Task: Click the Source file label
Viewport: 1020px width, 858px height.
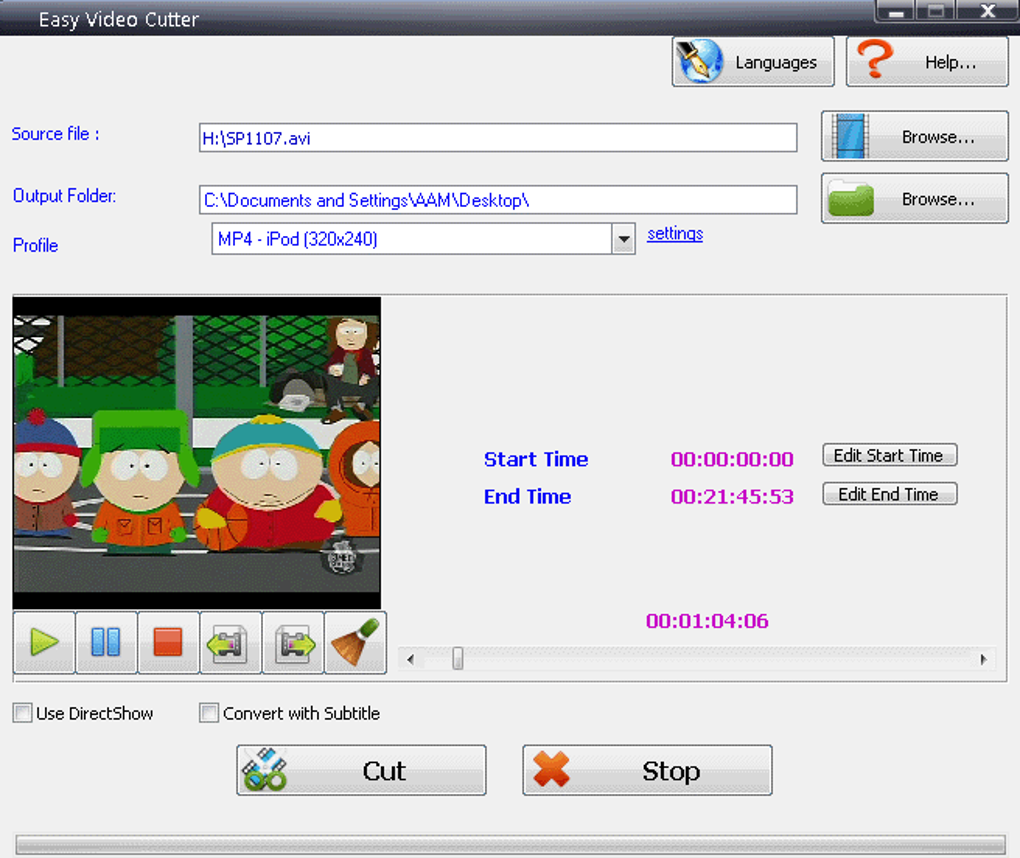Action: click(x=55, y=133)
